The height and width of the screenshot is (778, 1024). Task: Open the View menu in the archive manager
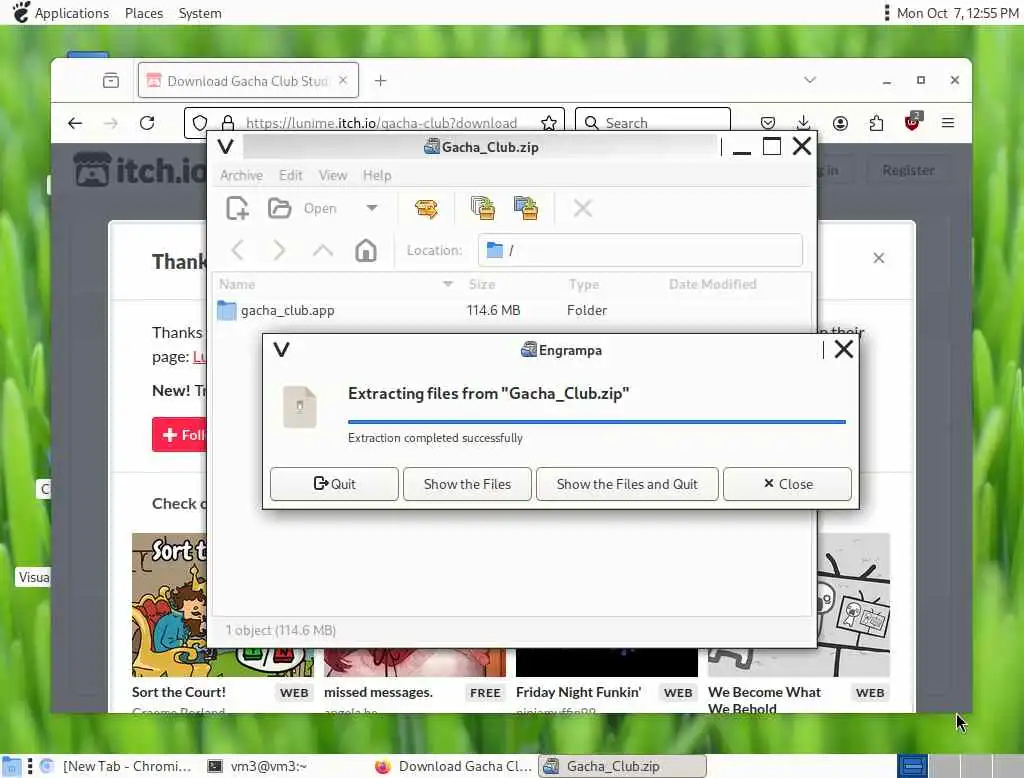pos(332,175)
